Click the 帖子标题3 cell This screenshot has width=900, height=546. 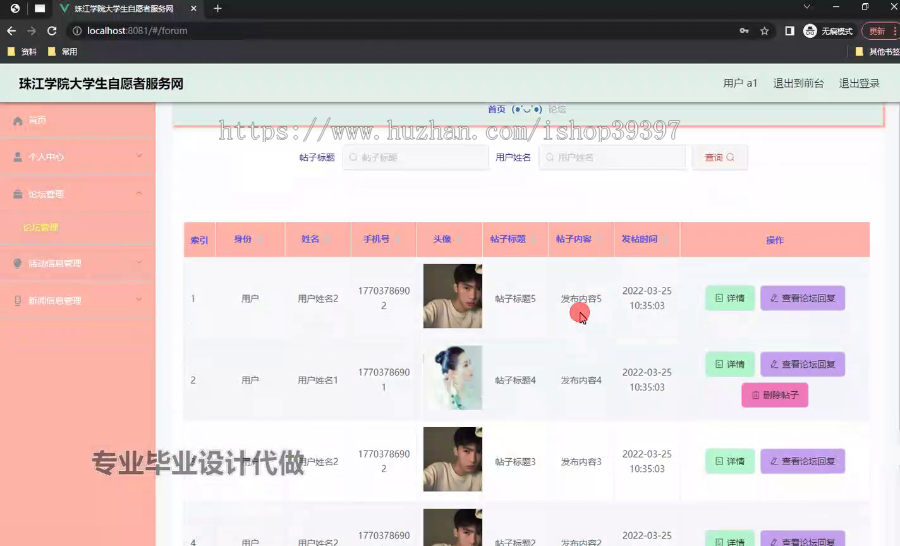[515, 462]
